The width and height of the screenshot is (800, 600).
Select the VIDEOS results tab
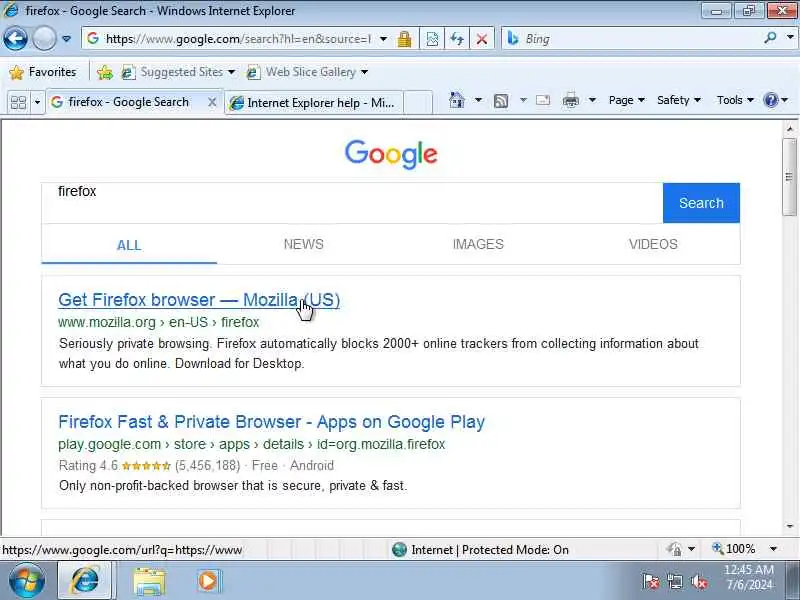click(653, 244)
